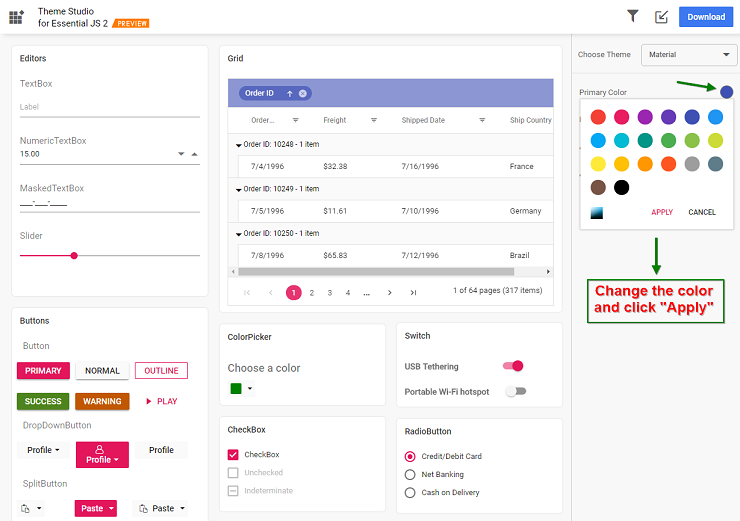Select Cash on Delivery radio option
This screenshot has width=740, height=521.
410,493
